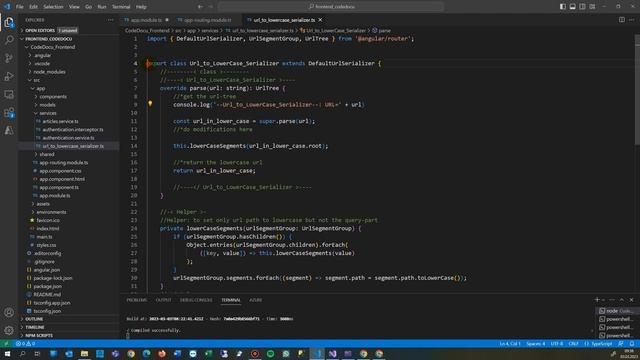Open articles.service.ts in explorer

click(x=60, y=121)
